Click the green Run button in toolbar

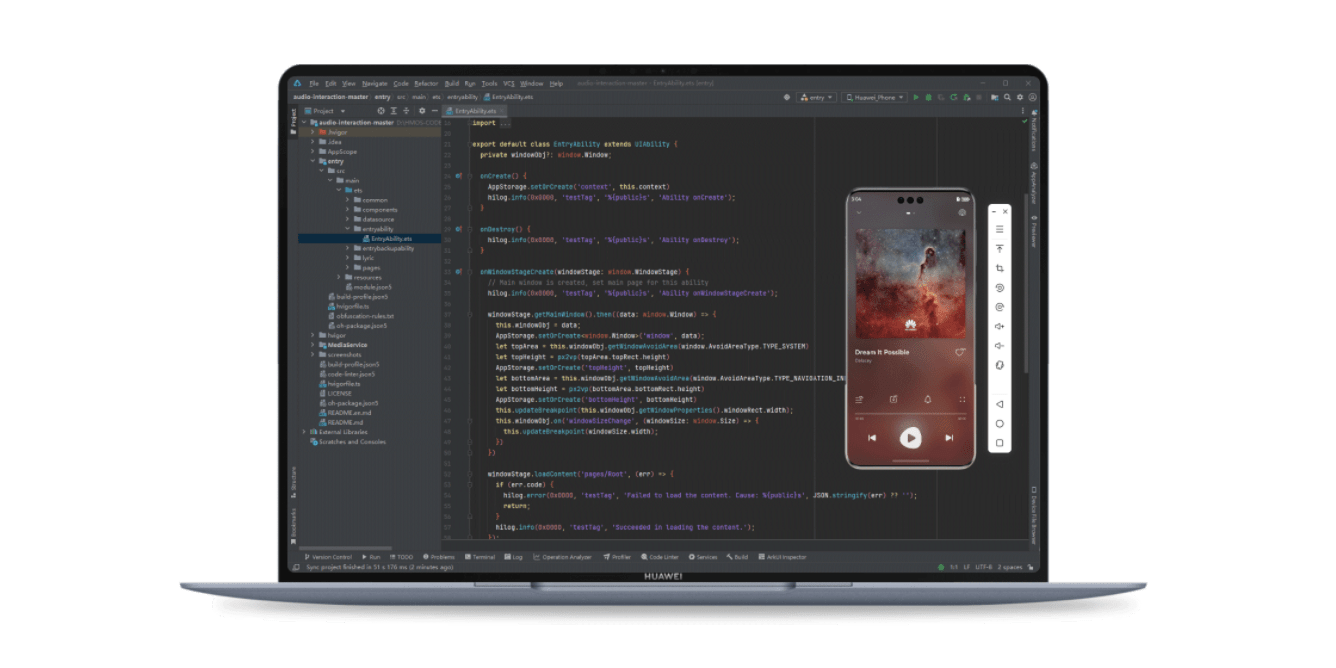(916, 97)
